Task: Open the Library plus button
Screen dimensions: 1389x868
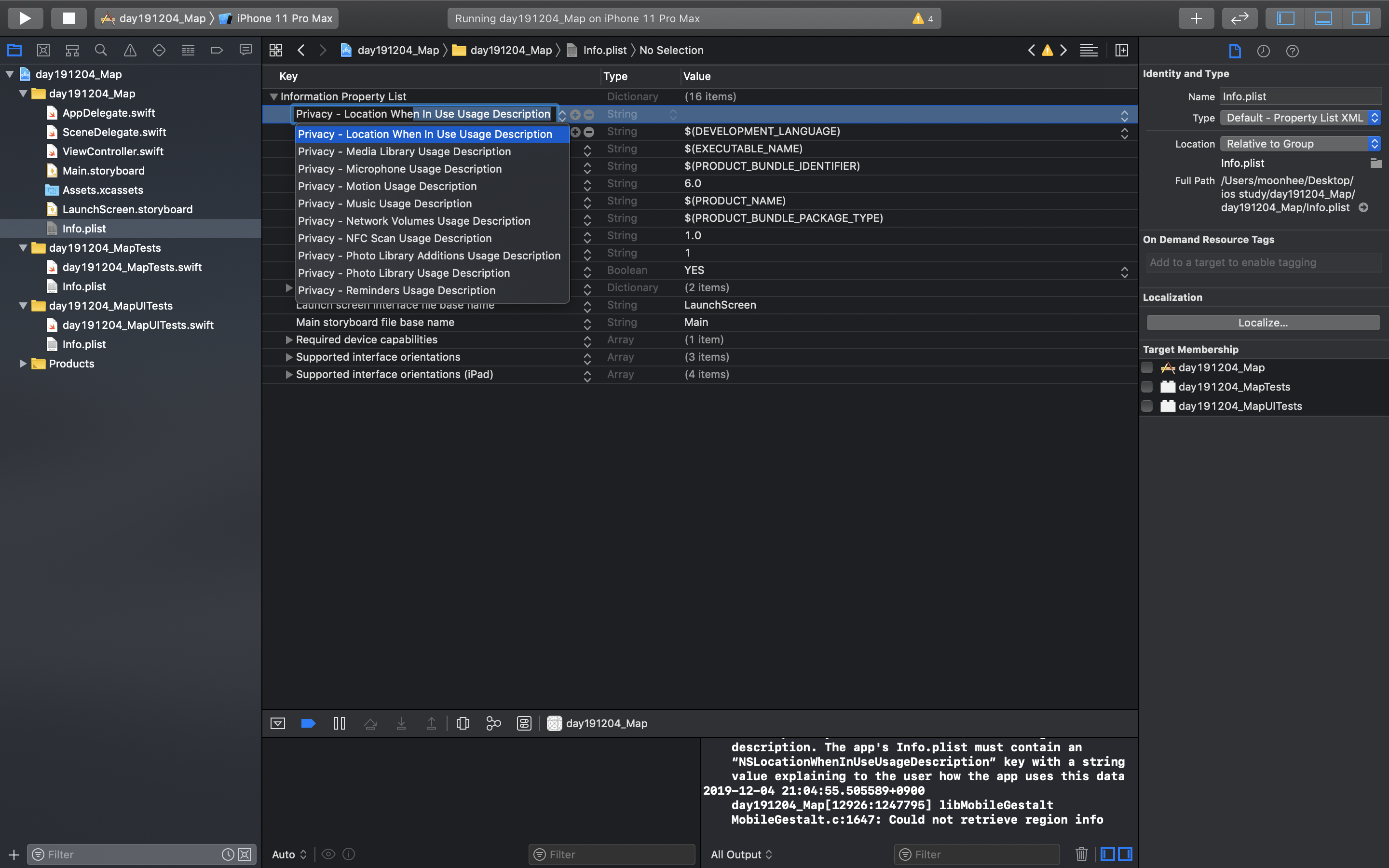Action: coord(1196,18)
